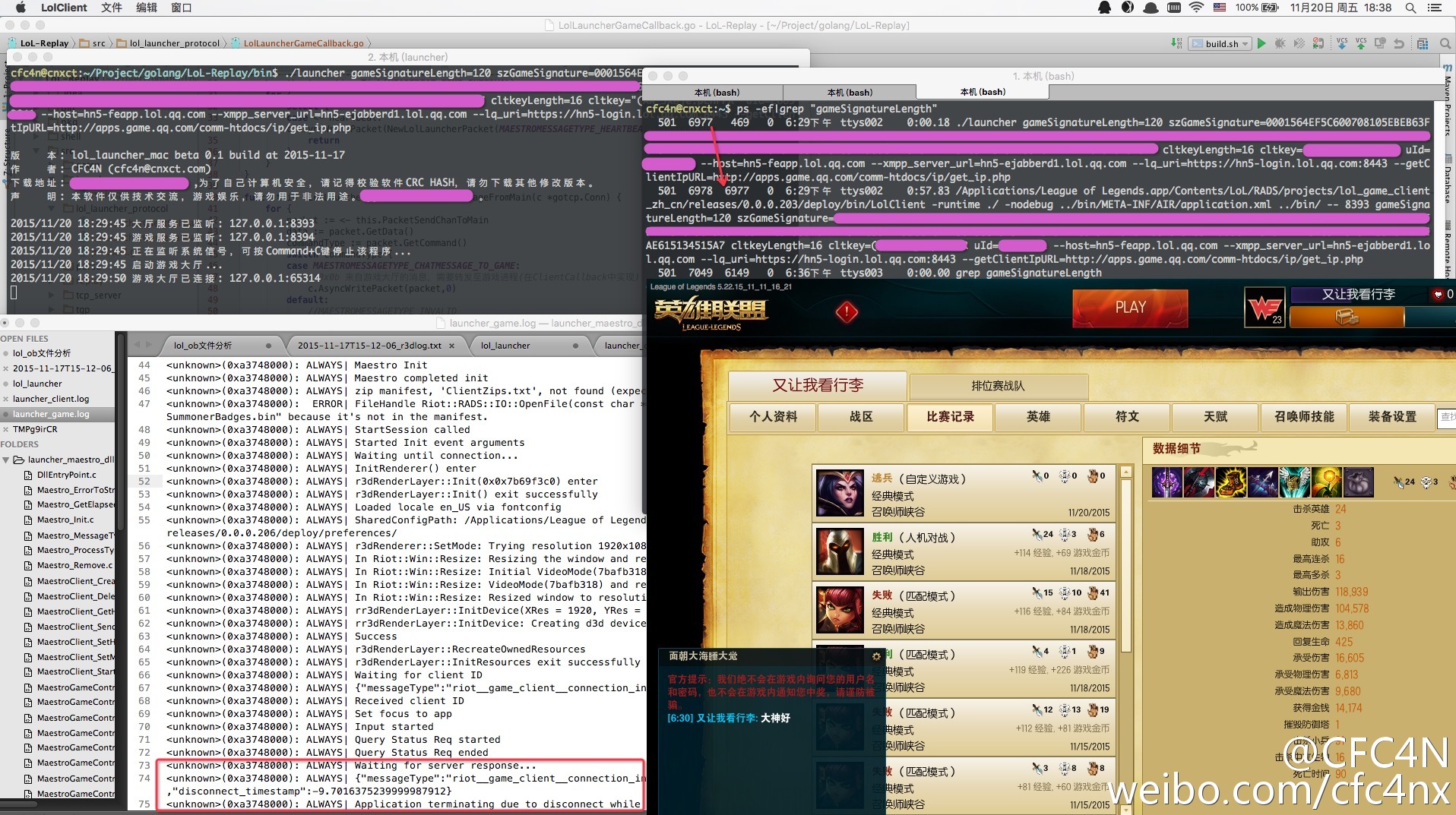Click the US flag input source icon

click(x=1220, y=8)
